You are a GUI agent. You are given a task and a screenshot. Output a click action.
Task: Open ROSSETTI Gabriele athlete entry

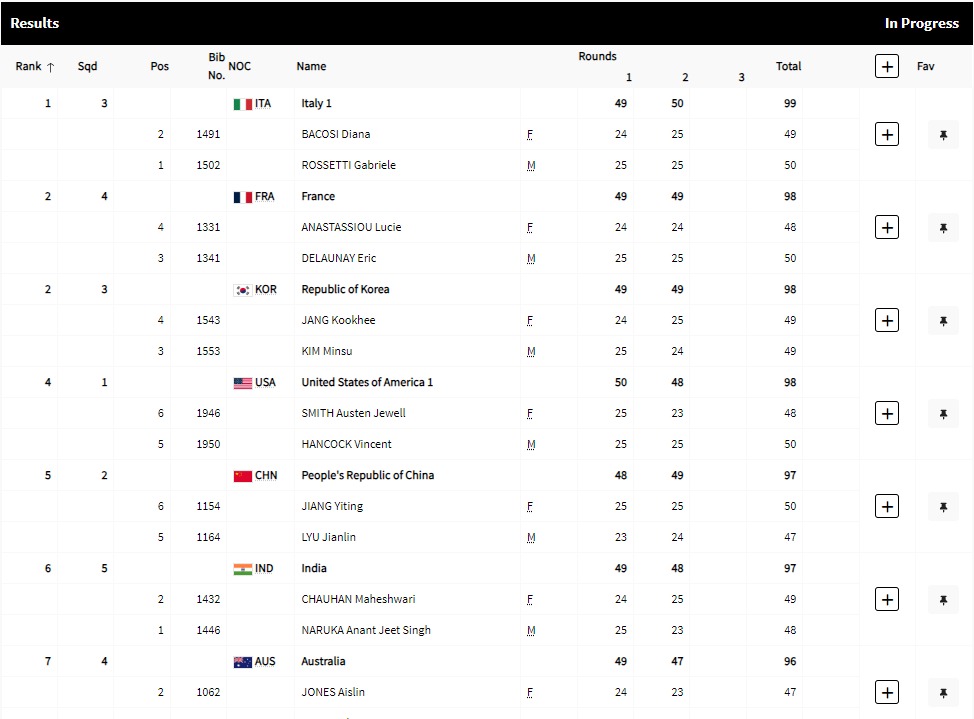(348, 165)
